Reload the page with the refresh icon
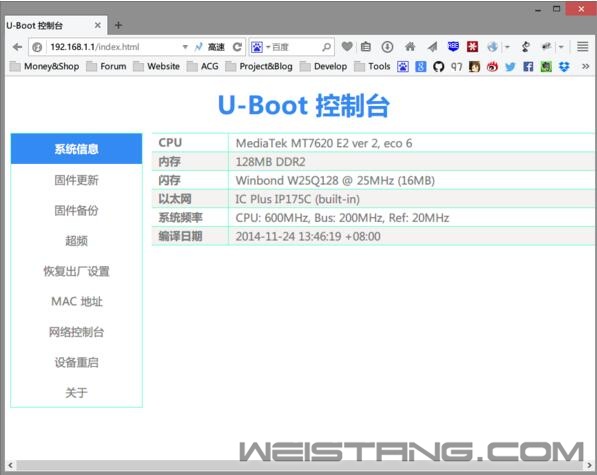The image size is (597, 475). [237, 47]
